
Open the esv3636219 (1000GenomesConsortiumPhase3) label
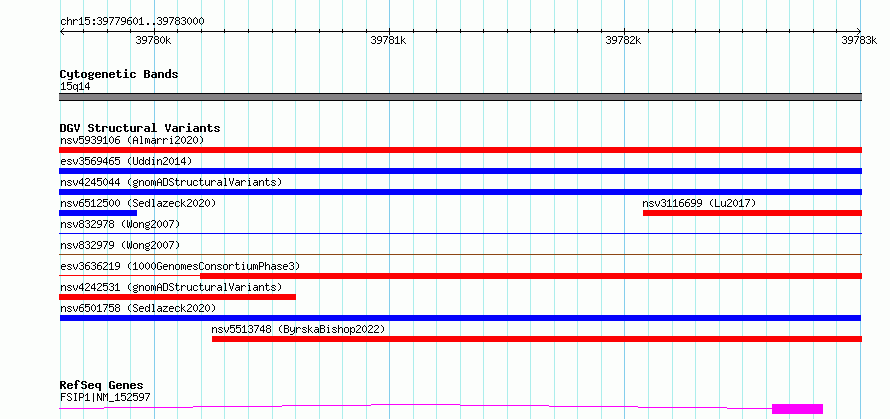[x=180, y=266]
